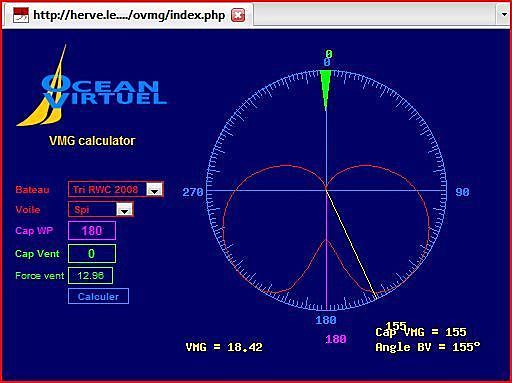Viewport: 512px width, 383px height.
Task: Click the Angle BV = 155° readout
Action: point(428,347)
